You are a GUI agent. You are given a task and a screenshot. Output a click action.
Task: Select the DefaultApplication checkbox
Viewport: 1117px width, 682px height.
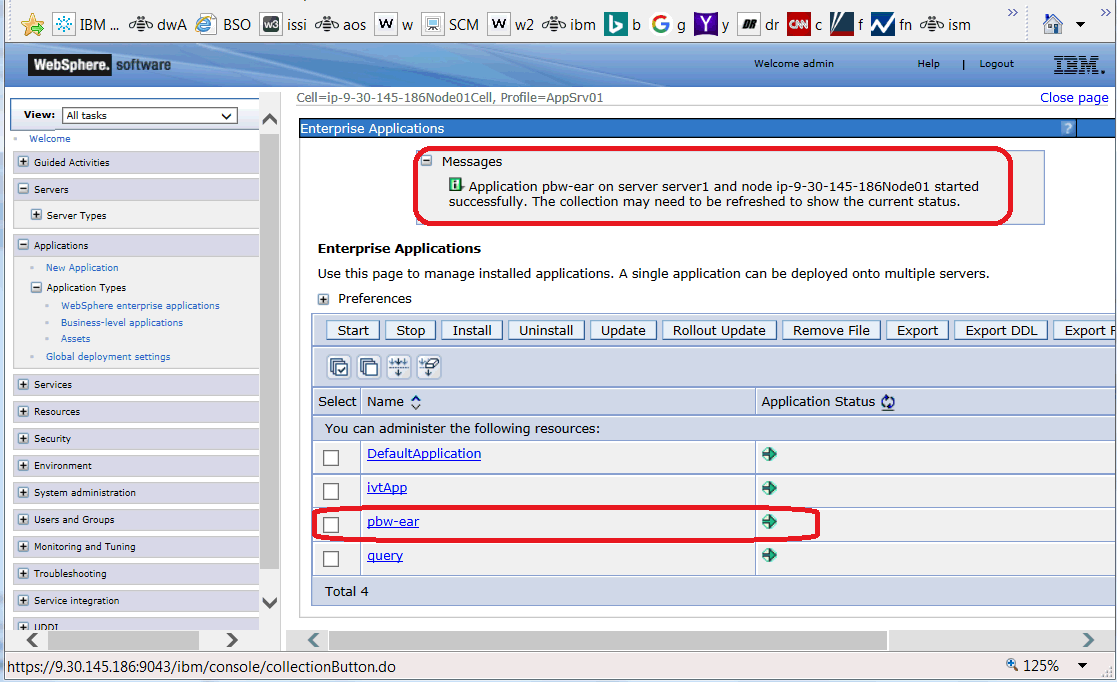tap(331, 458)
